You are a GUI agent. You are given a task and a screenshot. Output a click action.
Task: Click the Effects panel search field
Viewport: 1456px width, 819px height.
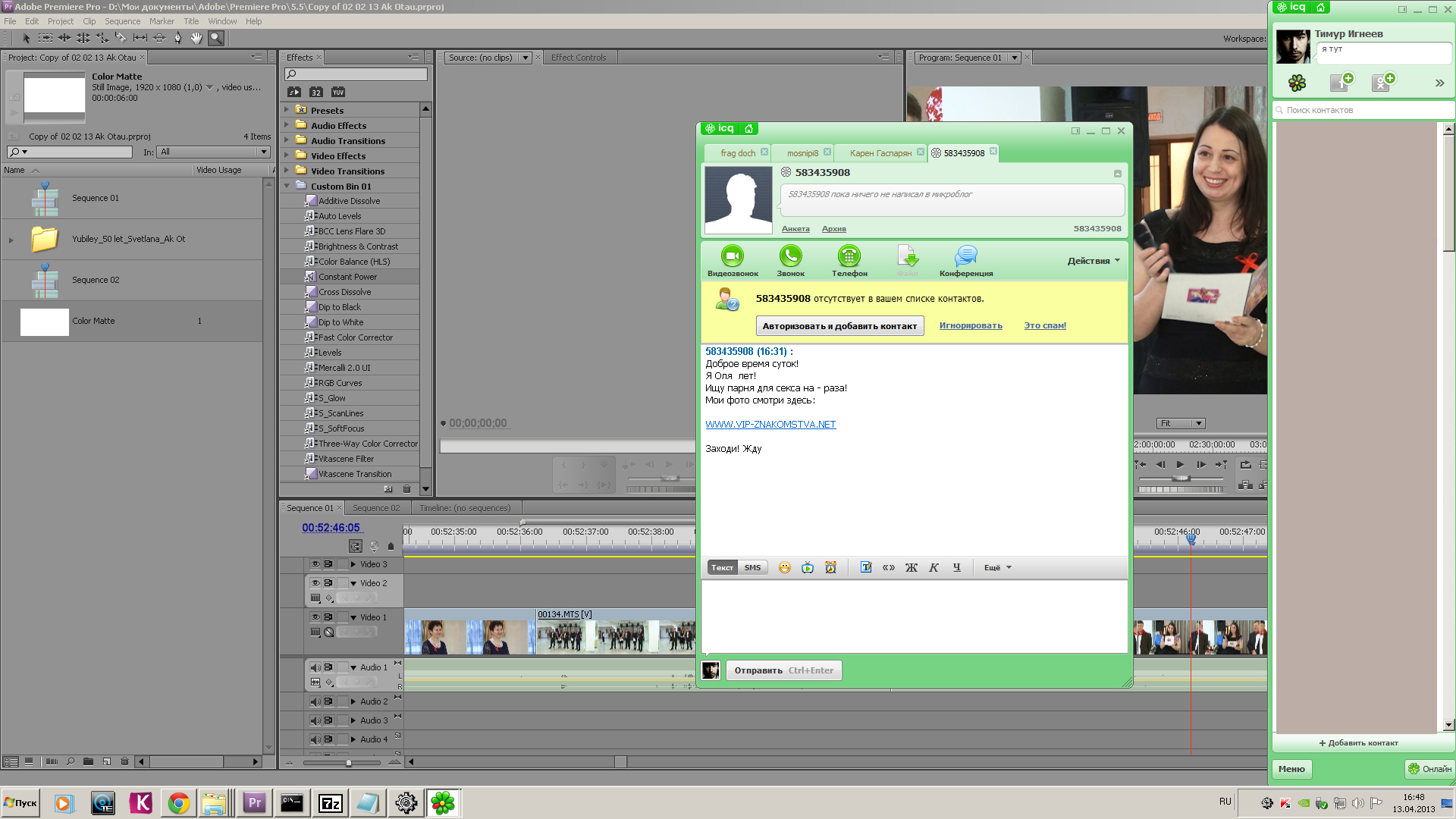point(356,74)
